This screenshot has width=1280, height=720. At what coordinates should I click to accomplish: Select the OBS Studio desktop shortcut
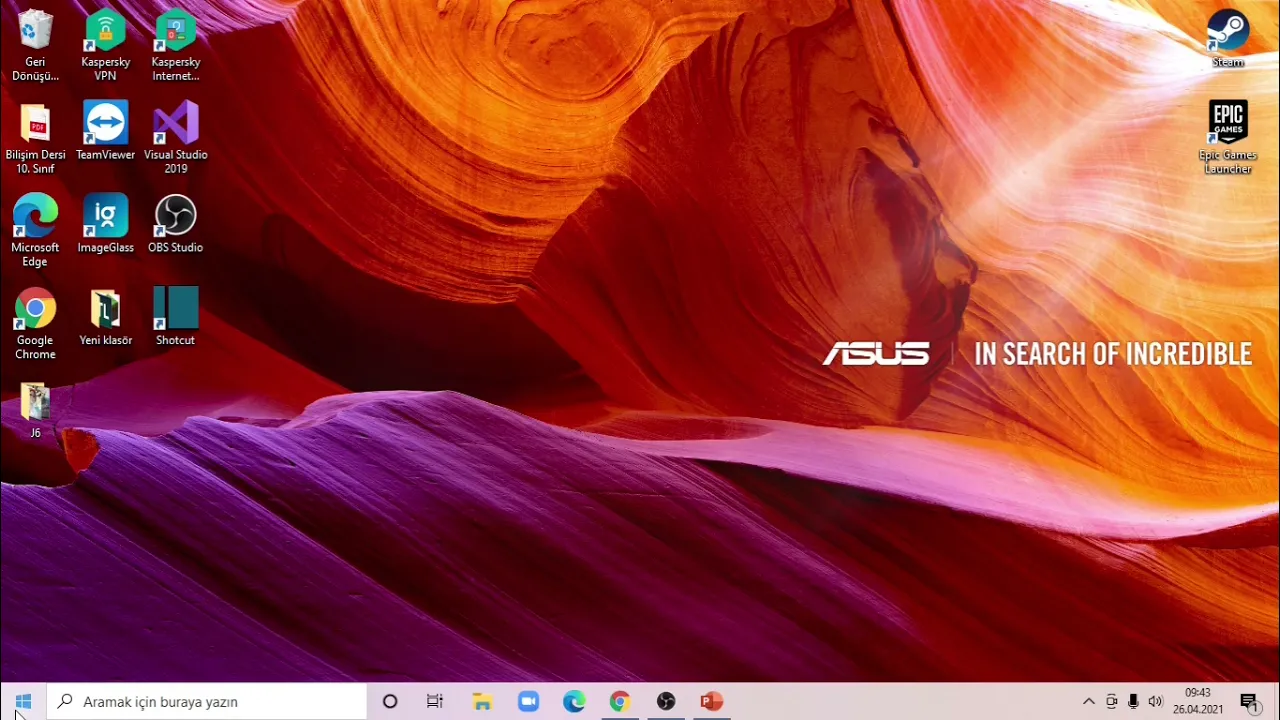click(175, 224)
